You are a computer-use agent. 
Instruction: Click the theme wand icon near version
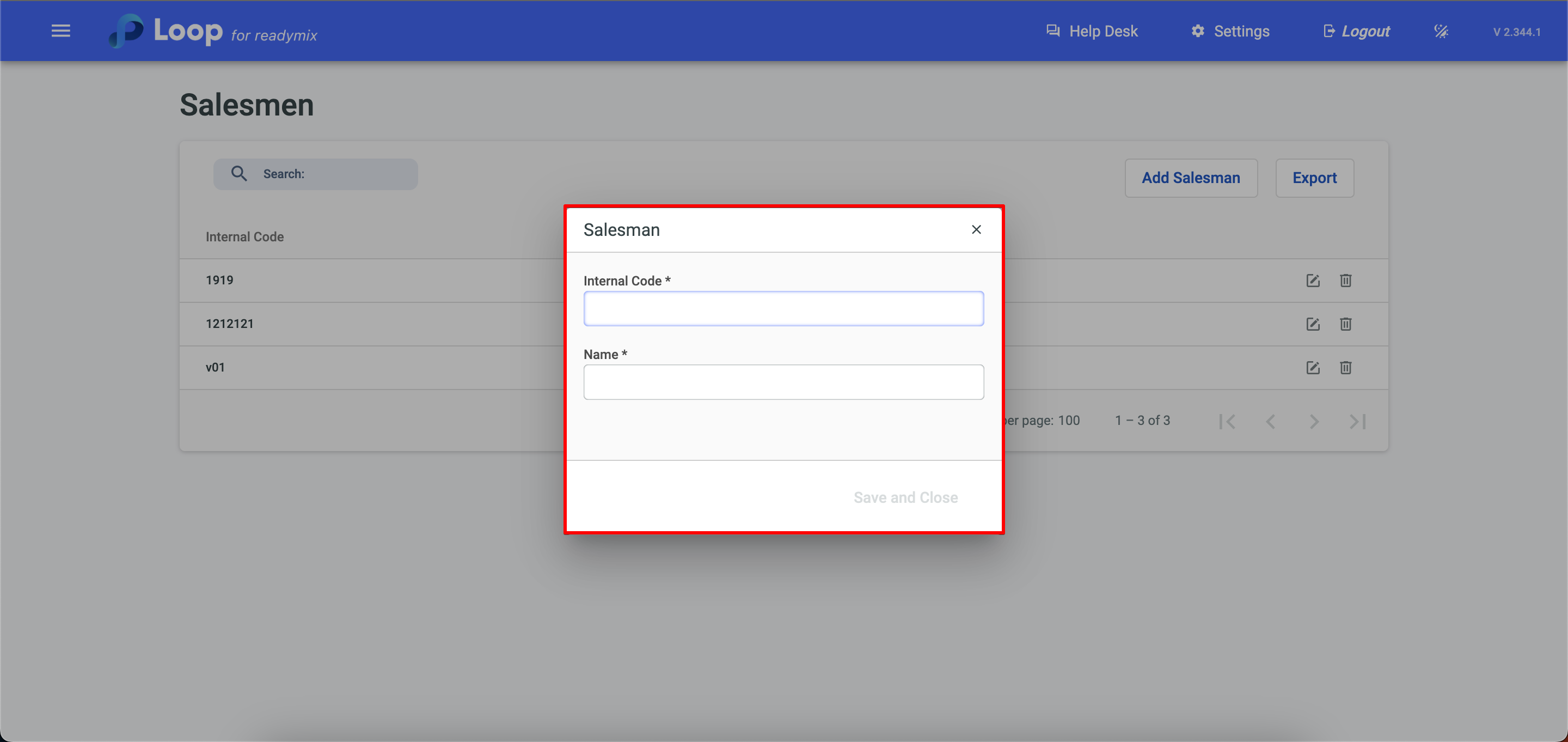point(1440,31)
